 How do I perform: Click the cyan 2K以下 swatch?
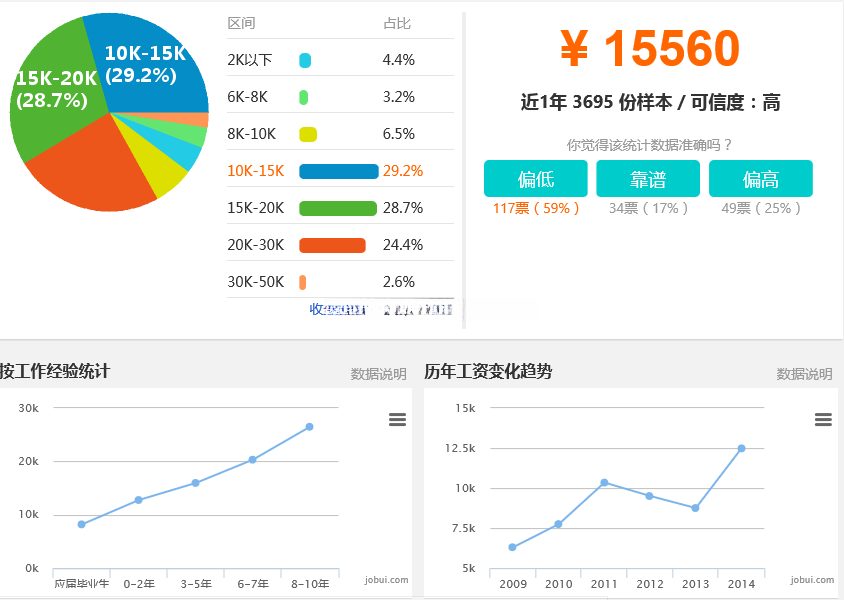(x=305, y=60)
